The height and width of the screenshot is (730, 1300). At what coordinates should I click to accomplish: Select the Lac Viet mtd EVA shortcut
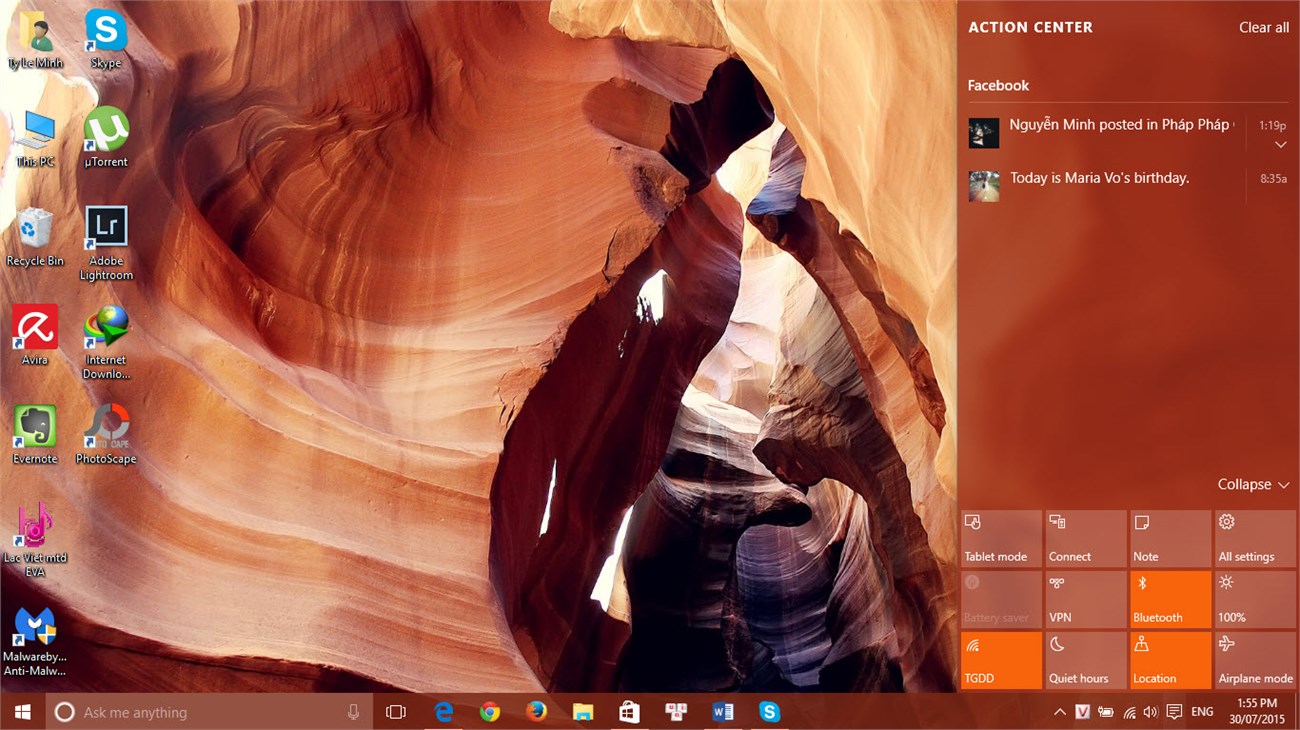coord(35,541)
